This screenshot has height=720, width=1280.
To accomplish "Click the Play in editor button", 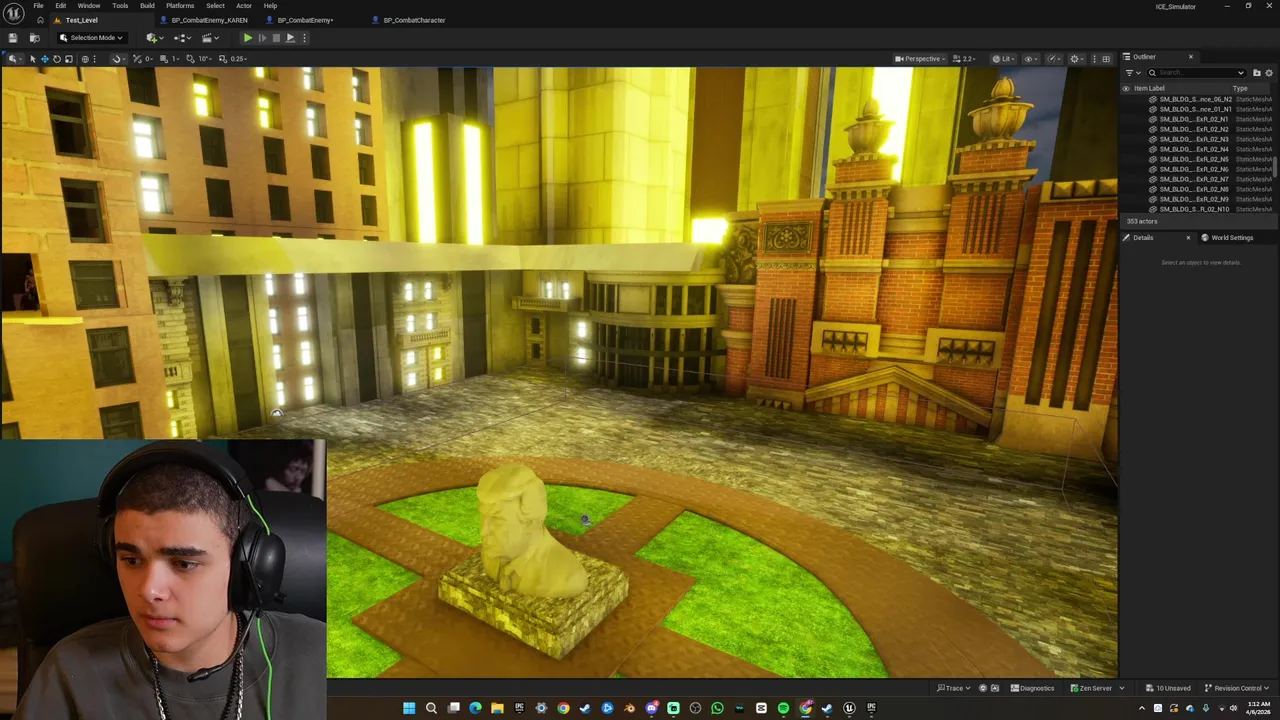I will (x=248, y=38).
